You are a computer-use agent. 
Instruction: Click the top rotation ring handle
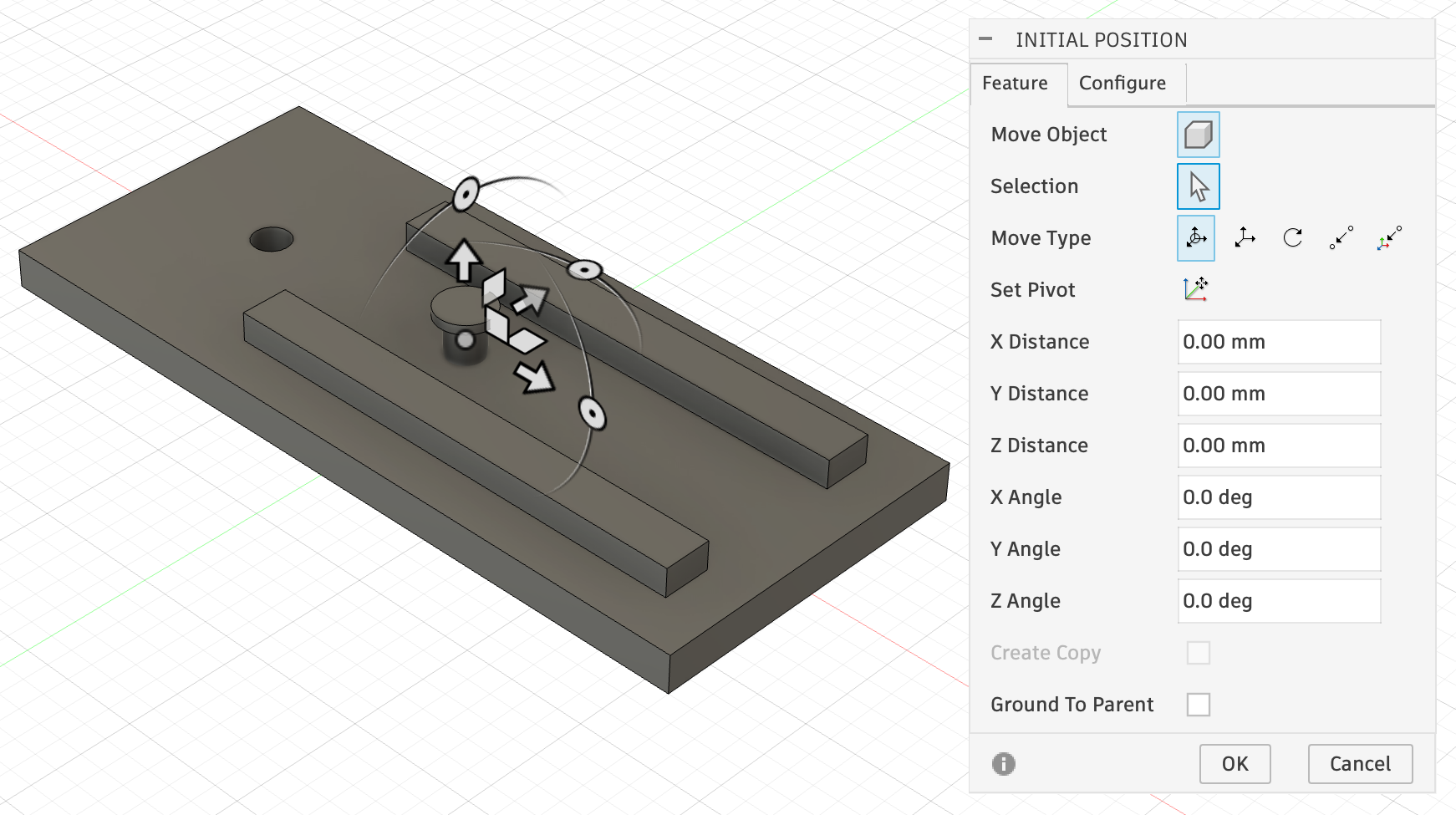[x=466, y=194]
